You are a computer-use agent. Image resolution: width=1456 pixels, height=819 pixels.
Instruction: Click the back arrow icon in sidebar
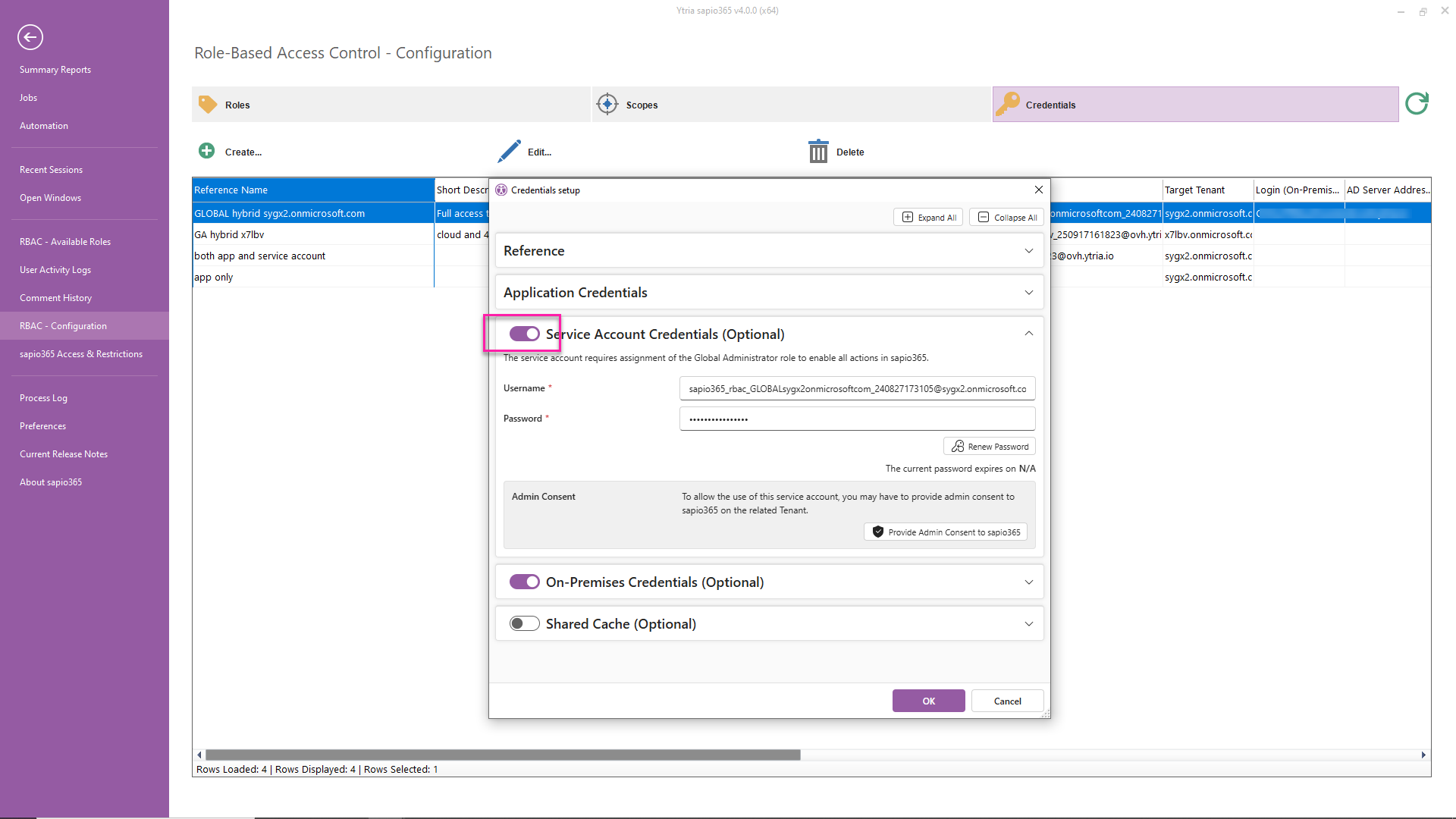coord(30,36)
